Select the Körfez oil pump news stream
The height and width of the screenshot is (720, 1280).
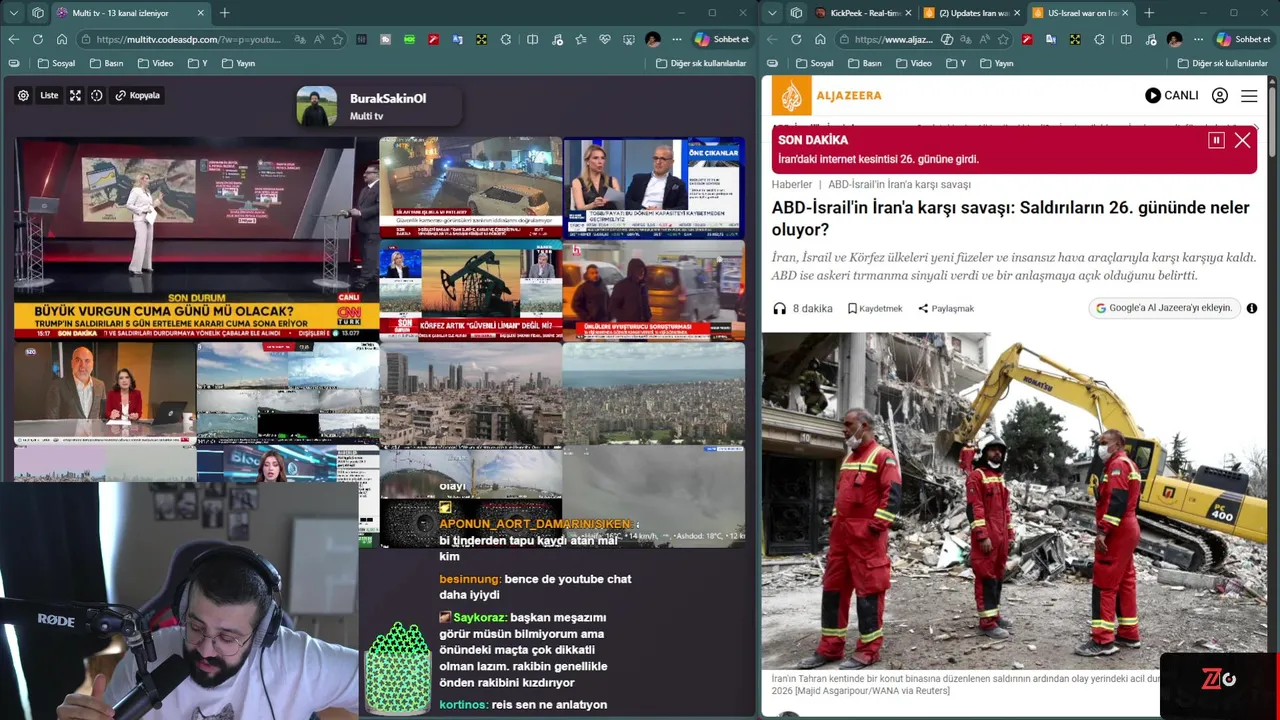(470, 290)
